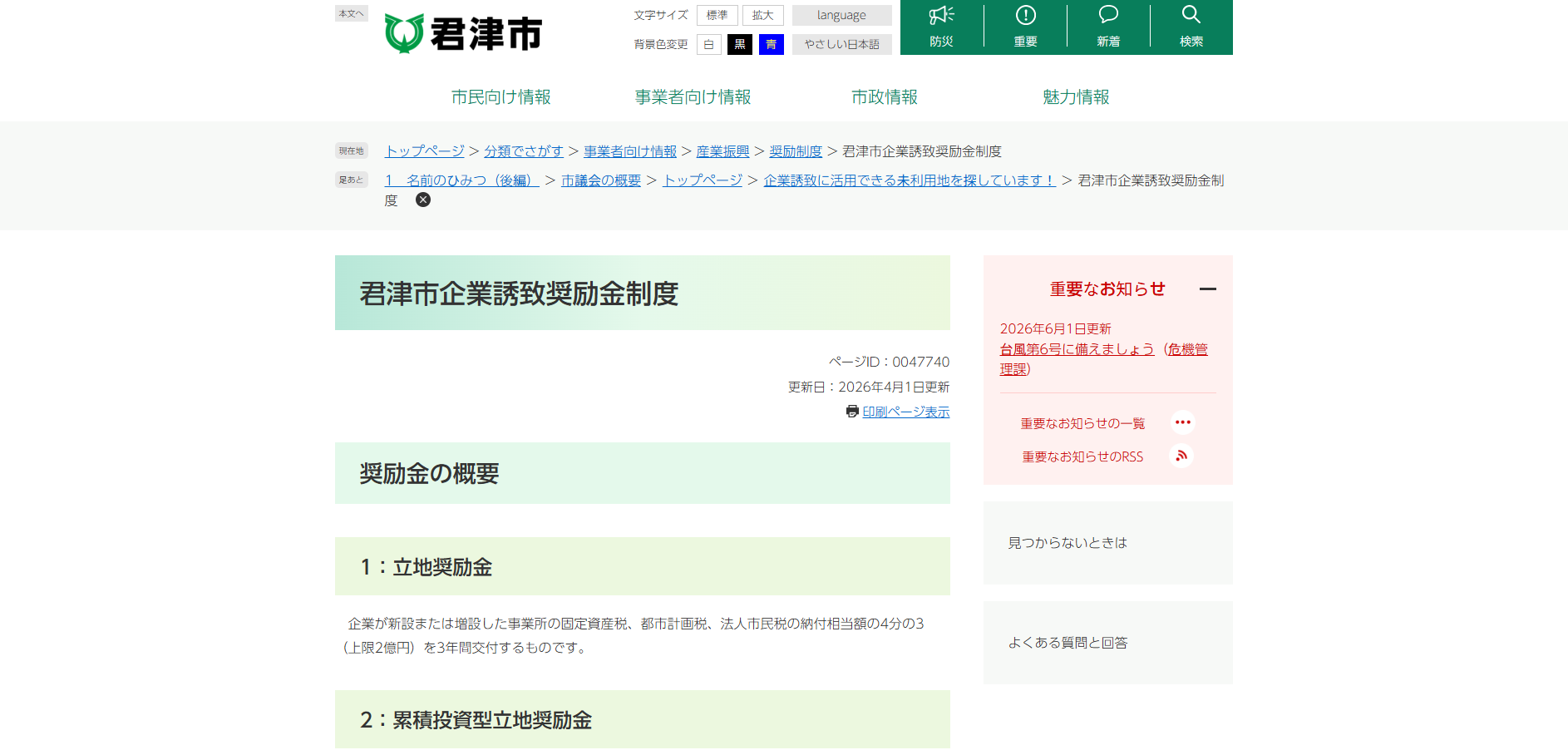Go to トップページ in the 現在地 breadcrumb
This screenshot has width=1568, height=750.
point(424,150)
